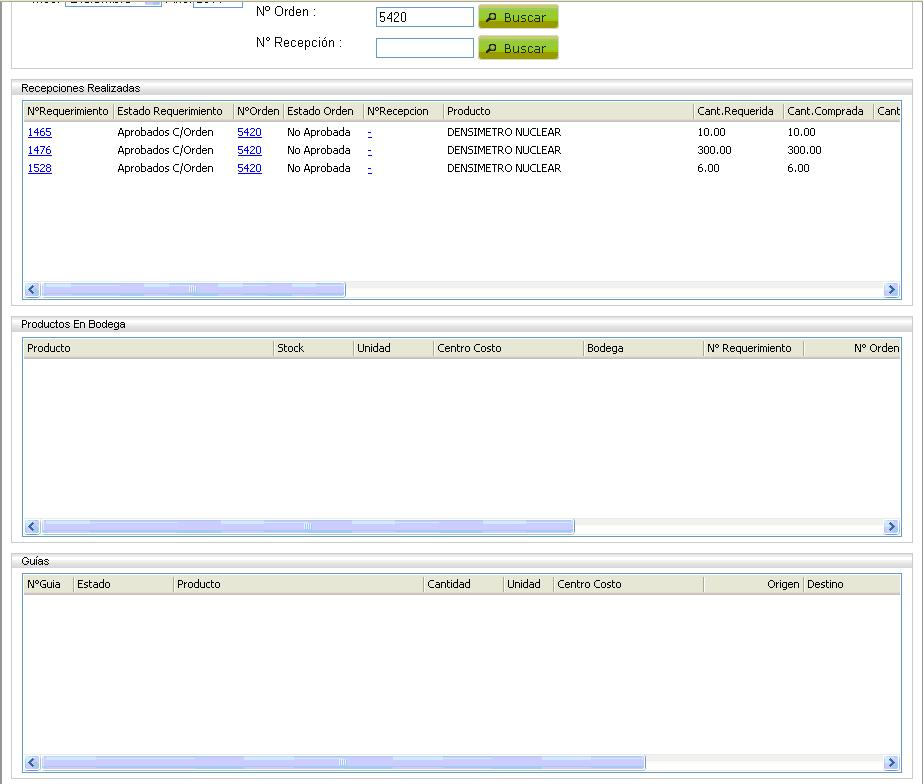Sort by Bodega column header

pos(643,348)
